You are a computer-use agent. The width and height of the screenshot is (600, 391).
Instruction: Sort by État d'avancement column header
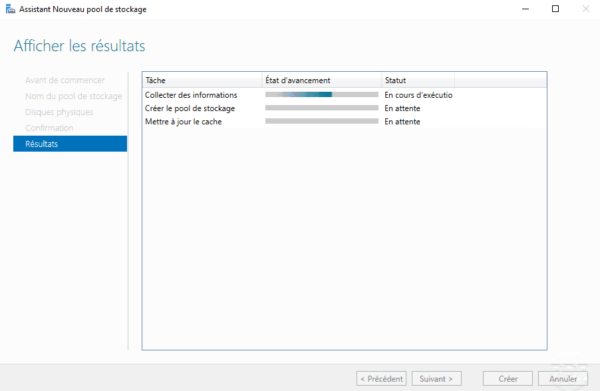pyautogui.click(x=322, y=80)
